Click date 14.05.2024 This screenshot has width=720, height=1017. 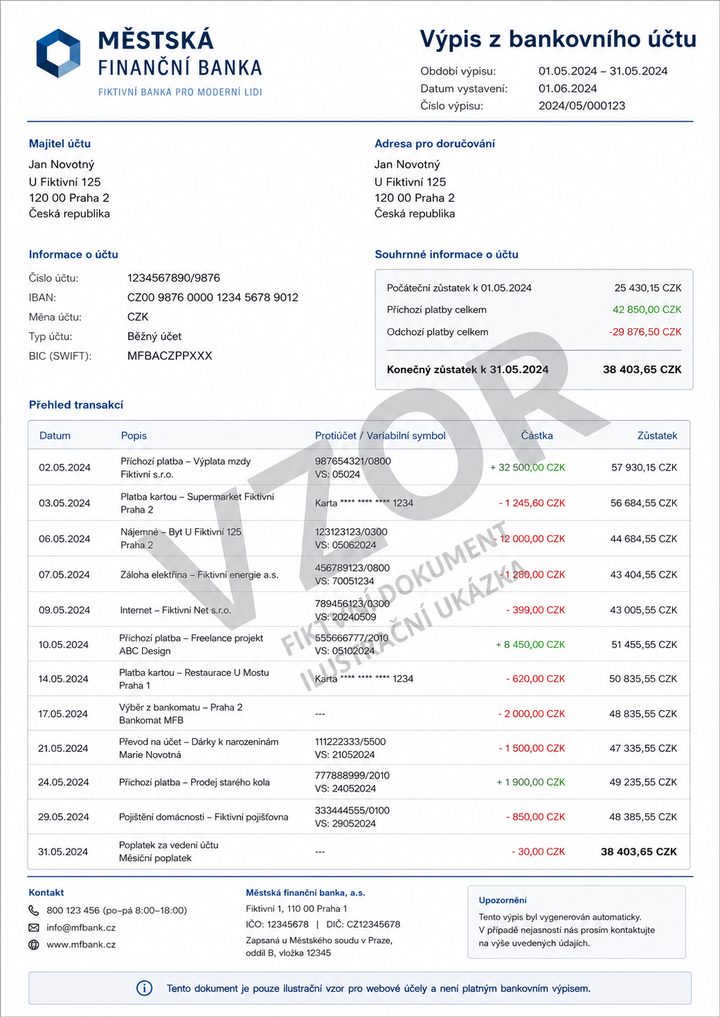63,678
